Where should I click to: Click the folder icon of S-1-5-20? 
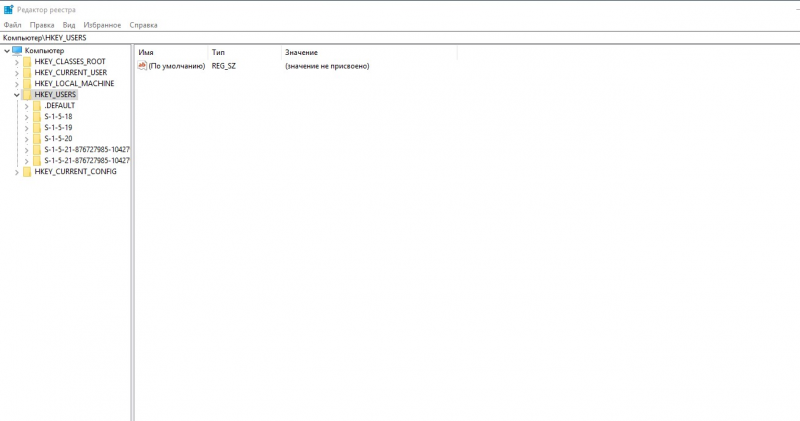pyautogui.click(x=37, y=139)
